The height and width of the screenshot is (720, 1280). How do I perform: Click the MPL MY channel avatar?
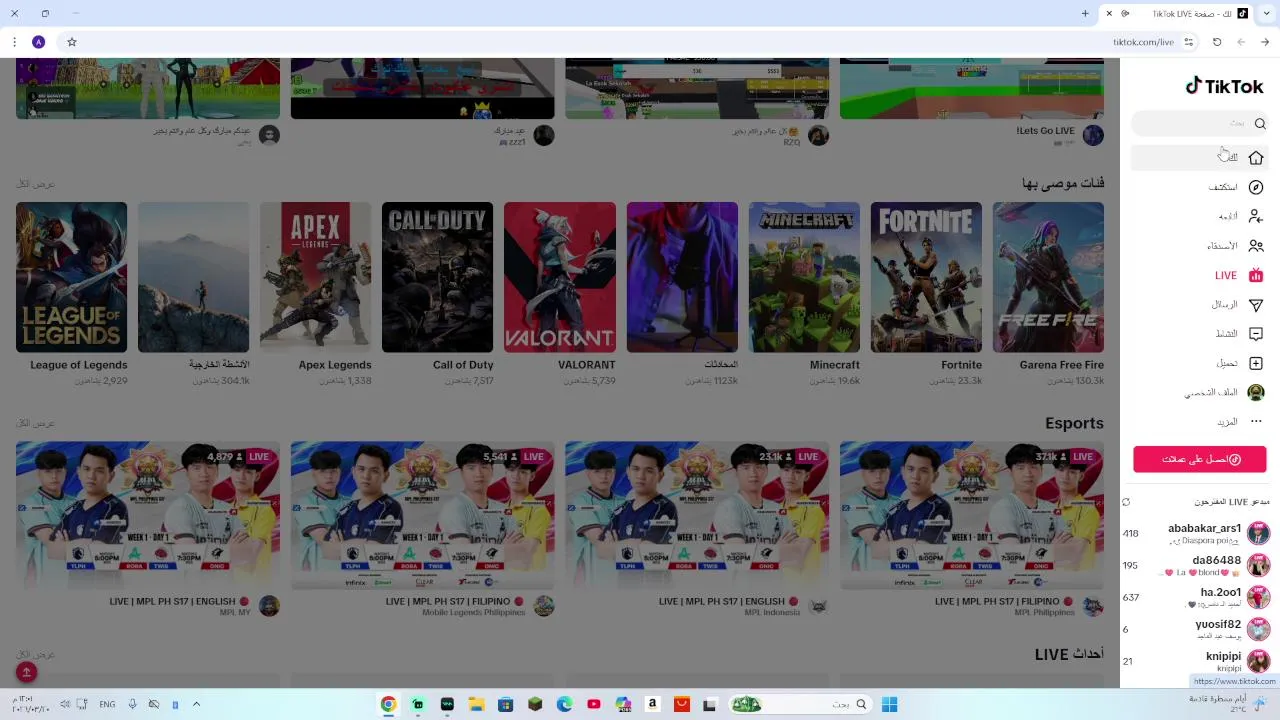click(x=269, y=606)
